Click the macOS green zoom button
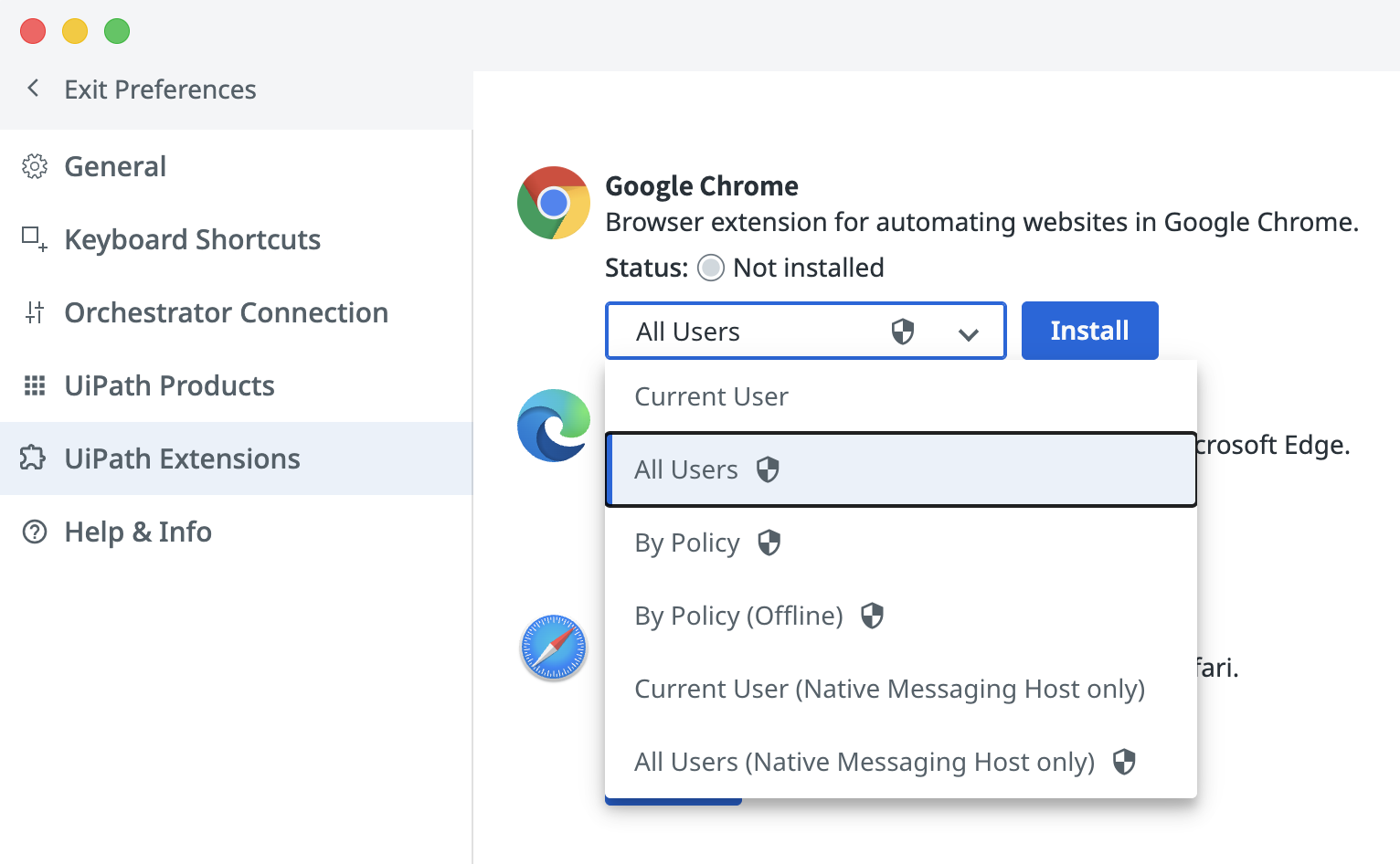The width and height of the screenshot is (1400, 864). [x=117, y=31]
